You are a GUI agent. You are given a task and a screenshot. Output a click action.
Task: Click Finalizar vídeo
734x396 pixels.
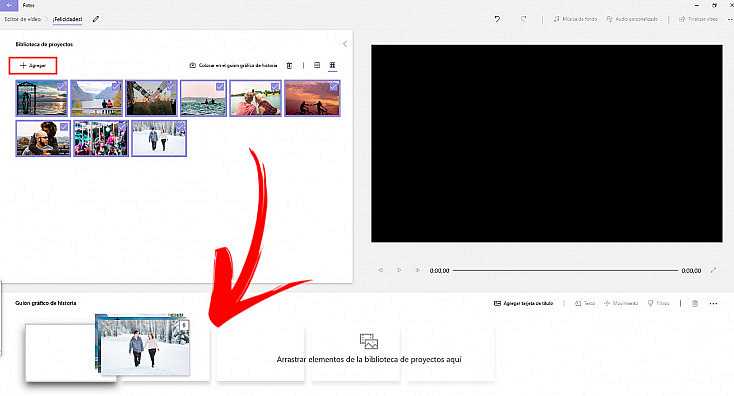(698, 19)
